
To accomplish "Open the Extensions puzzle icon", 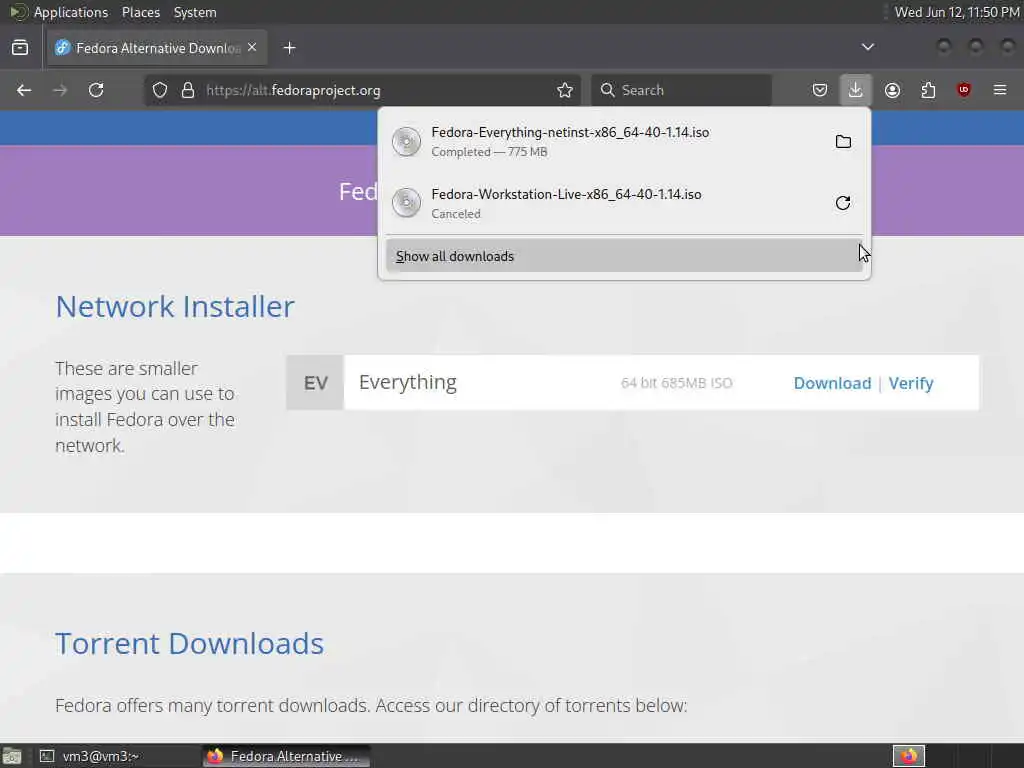I will (928, 90).
